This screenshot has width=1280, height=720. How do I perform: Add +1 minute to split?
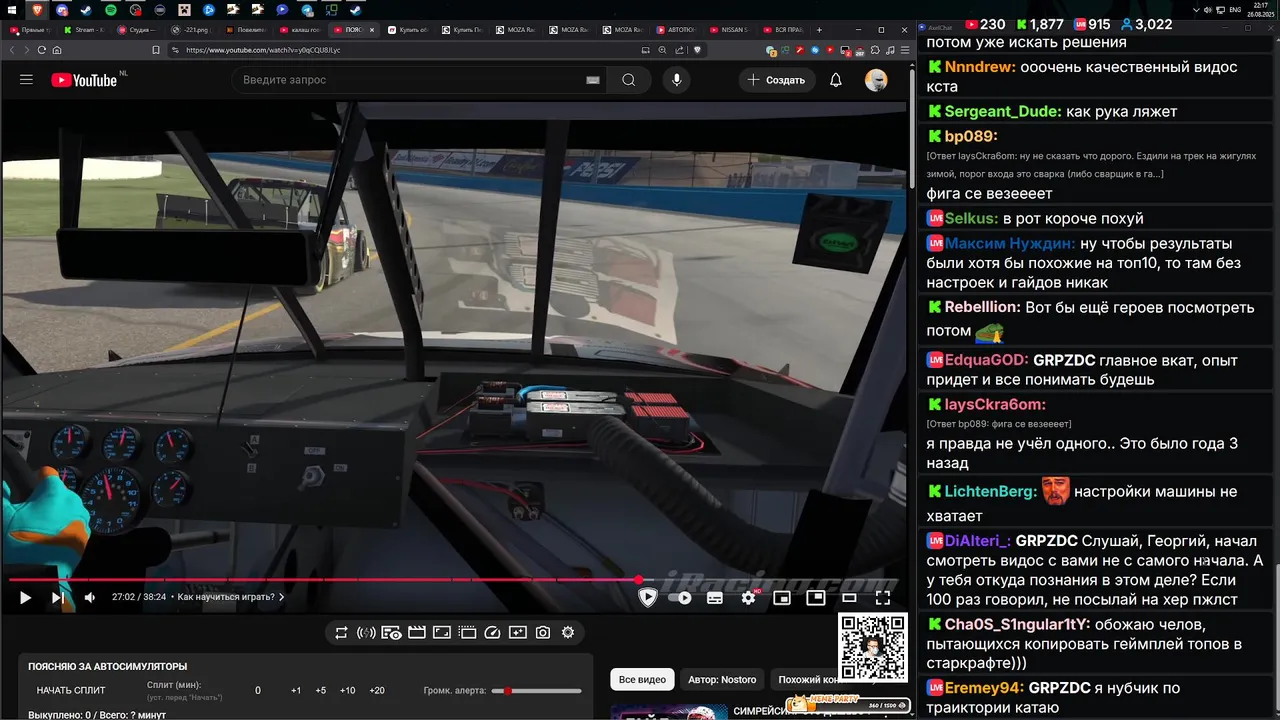296,691
